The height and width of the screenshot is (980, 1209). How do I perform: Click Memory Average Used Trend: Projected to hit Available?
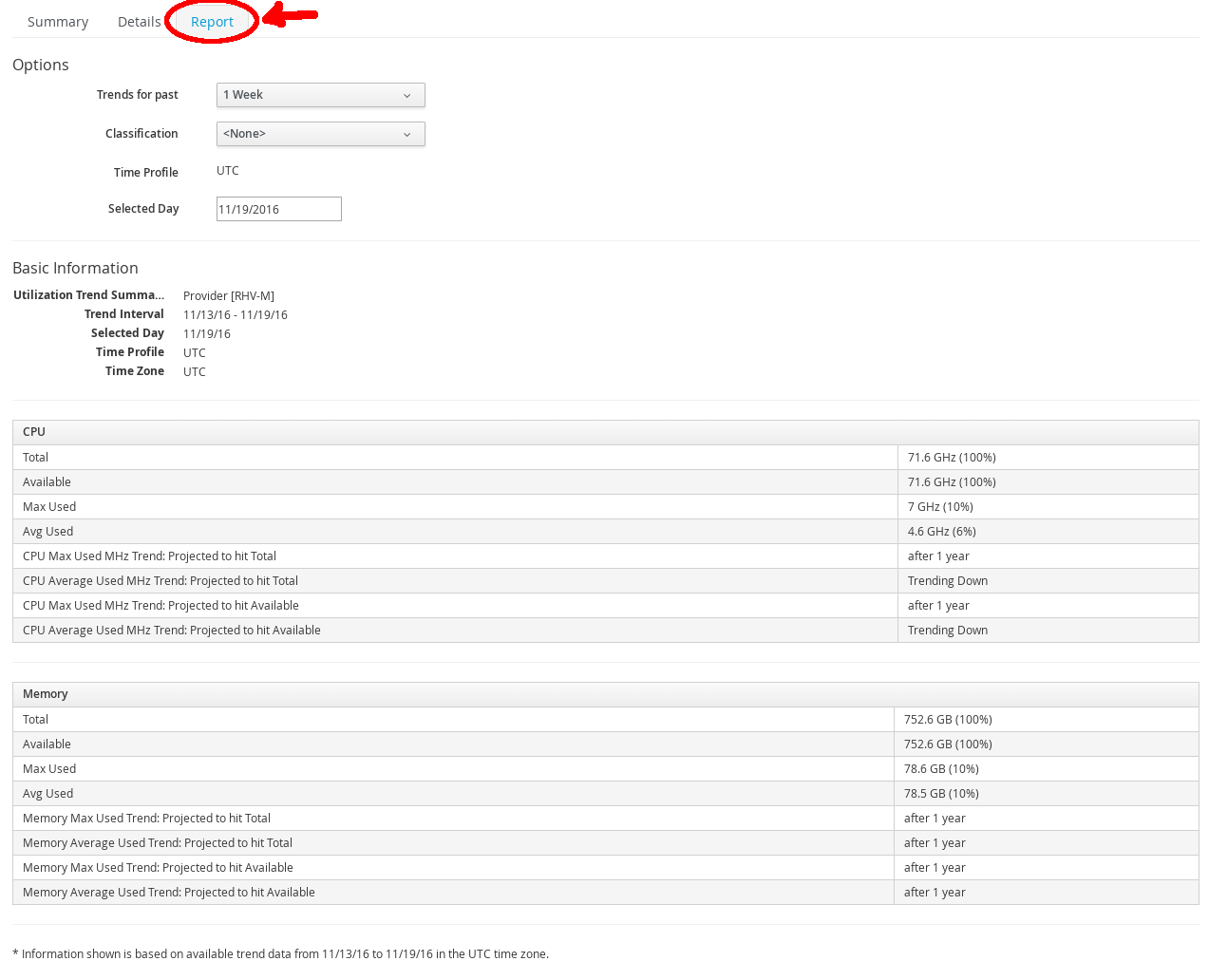click(169, 893)
